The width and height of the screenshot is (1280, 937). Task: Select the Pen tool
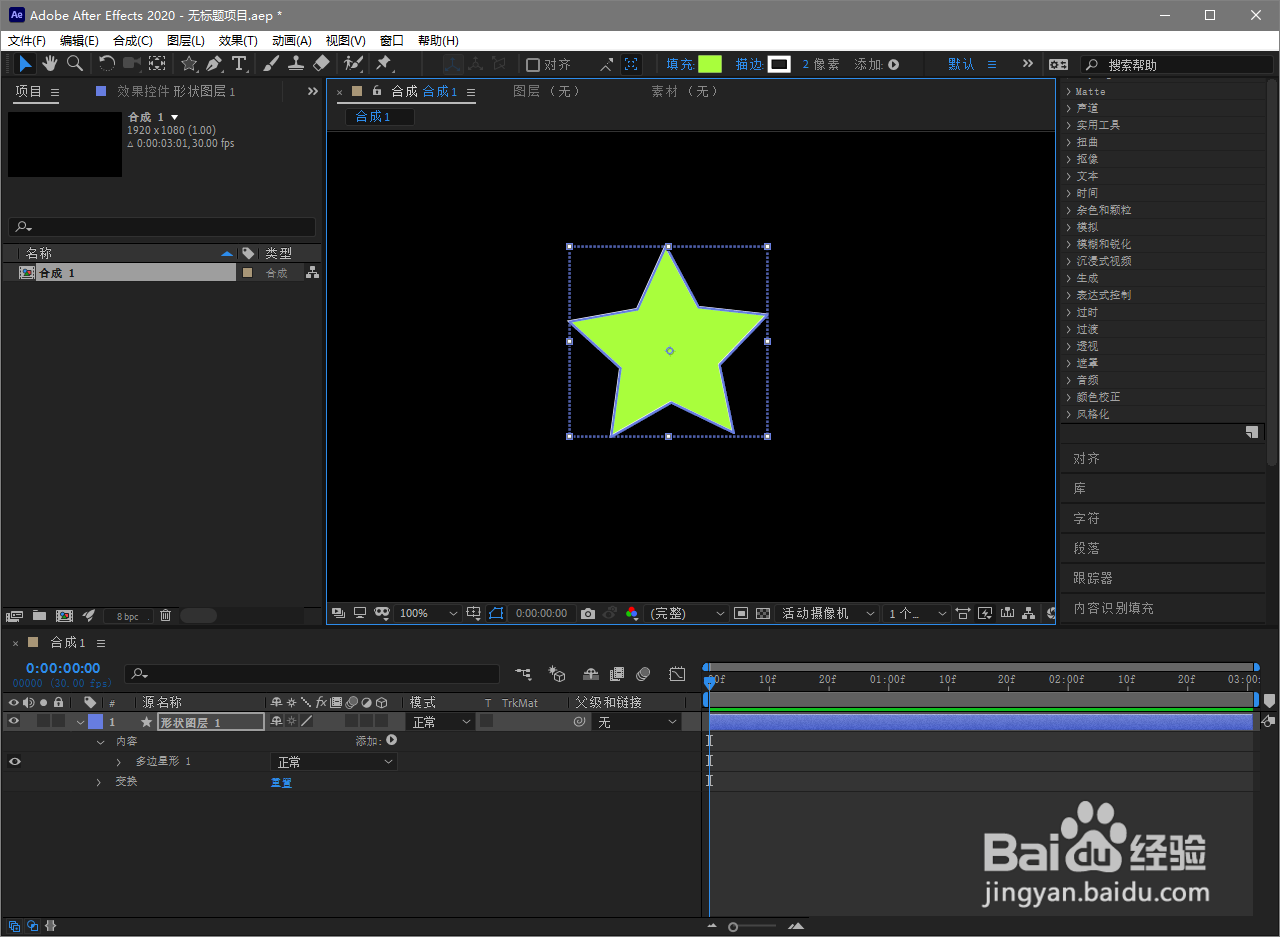click(214, 64)
